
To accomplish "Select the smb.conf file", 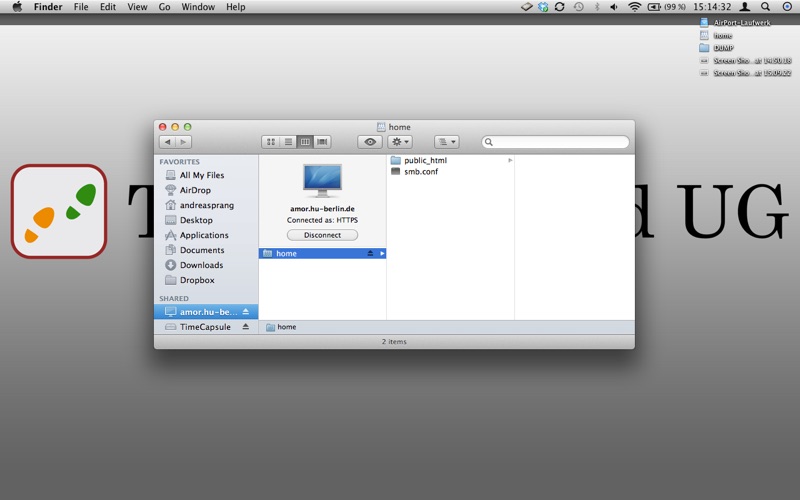I will [x=420, y=172].
